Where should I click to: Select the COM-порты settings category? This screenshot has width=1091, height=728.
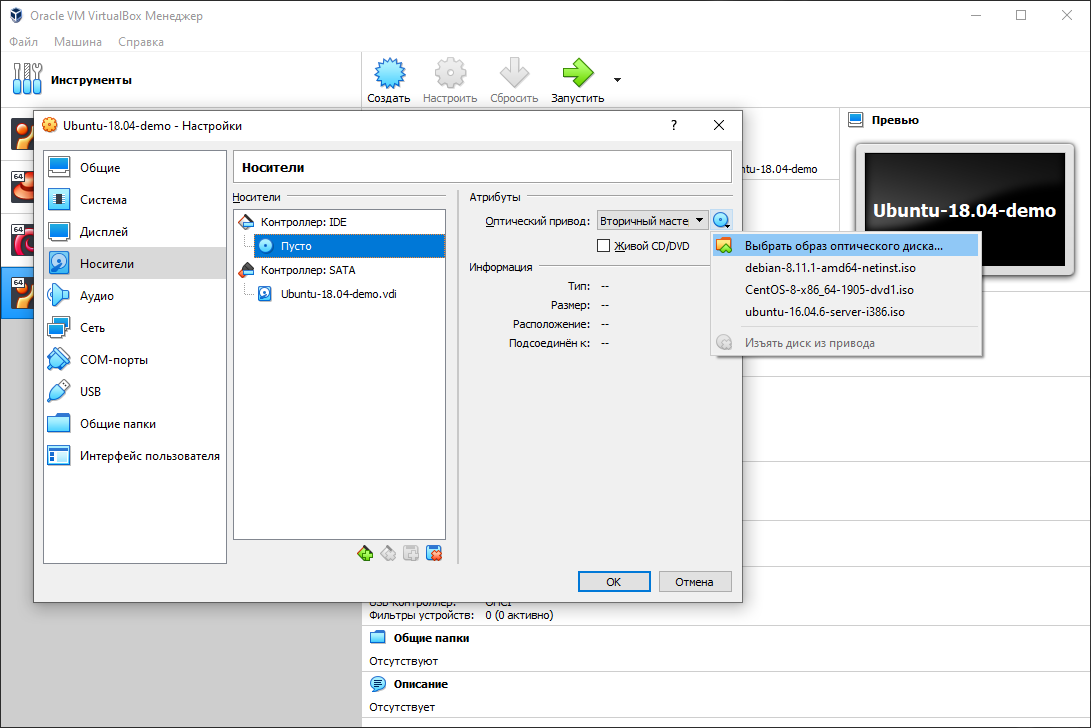[x=135, y=360]
